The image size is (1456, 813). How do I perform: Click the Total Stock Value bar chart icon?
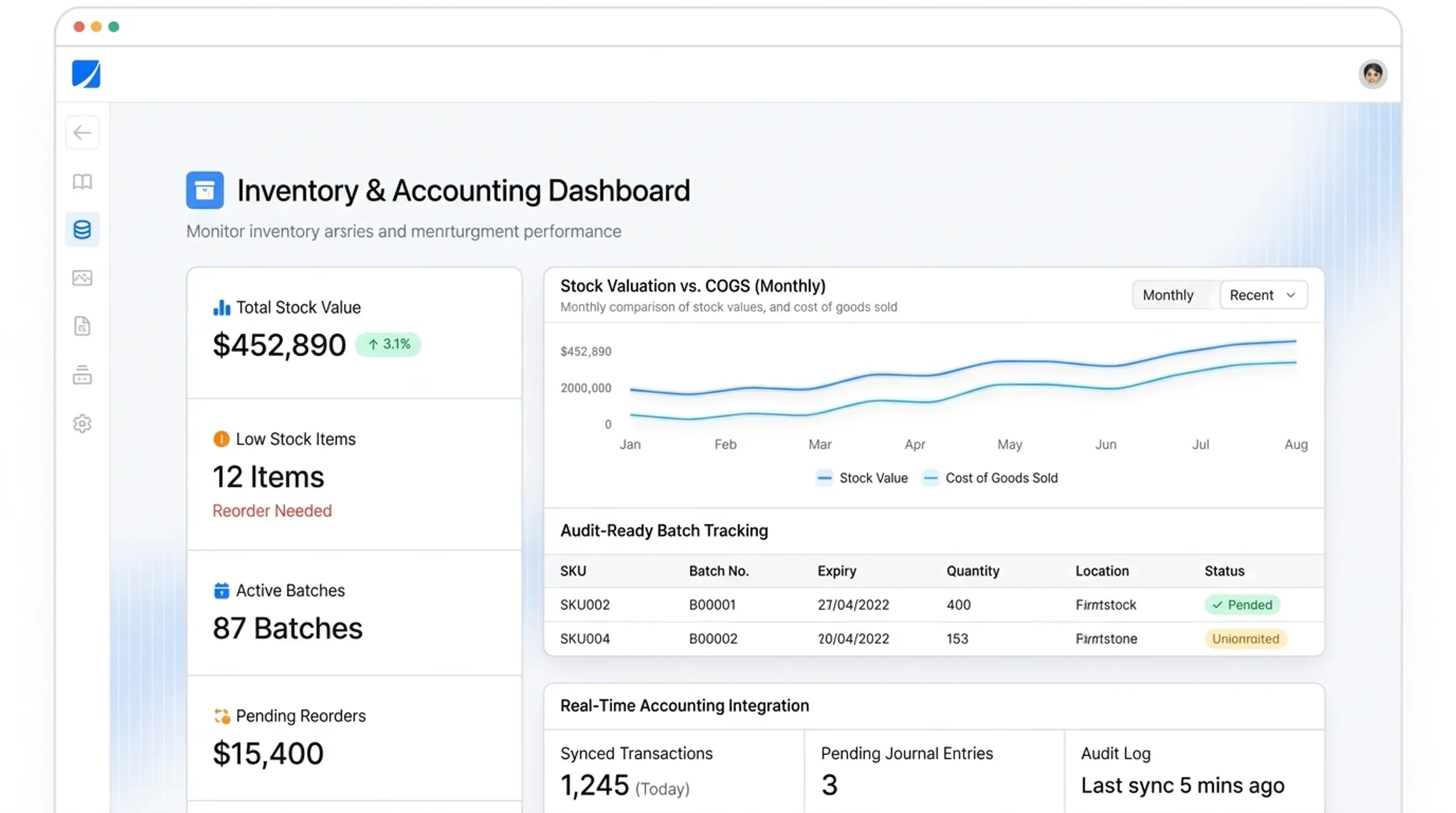point(221,307)
